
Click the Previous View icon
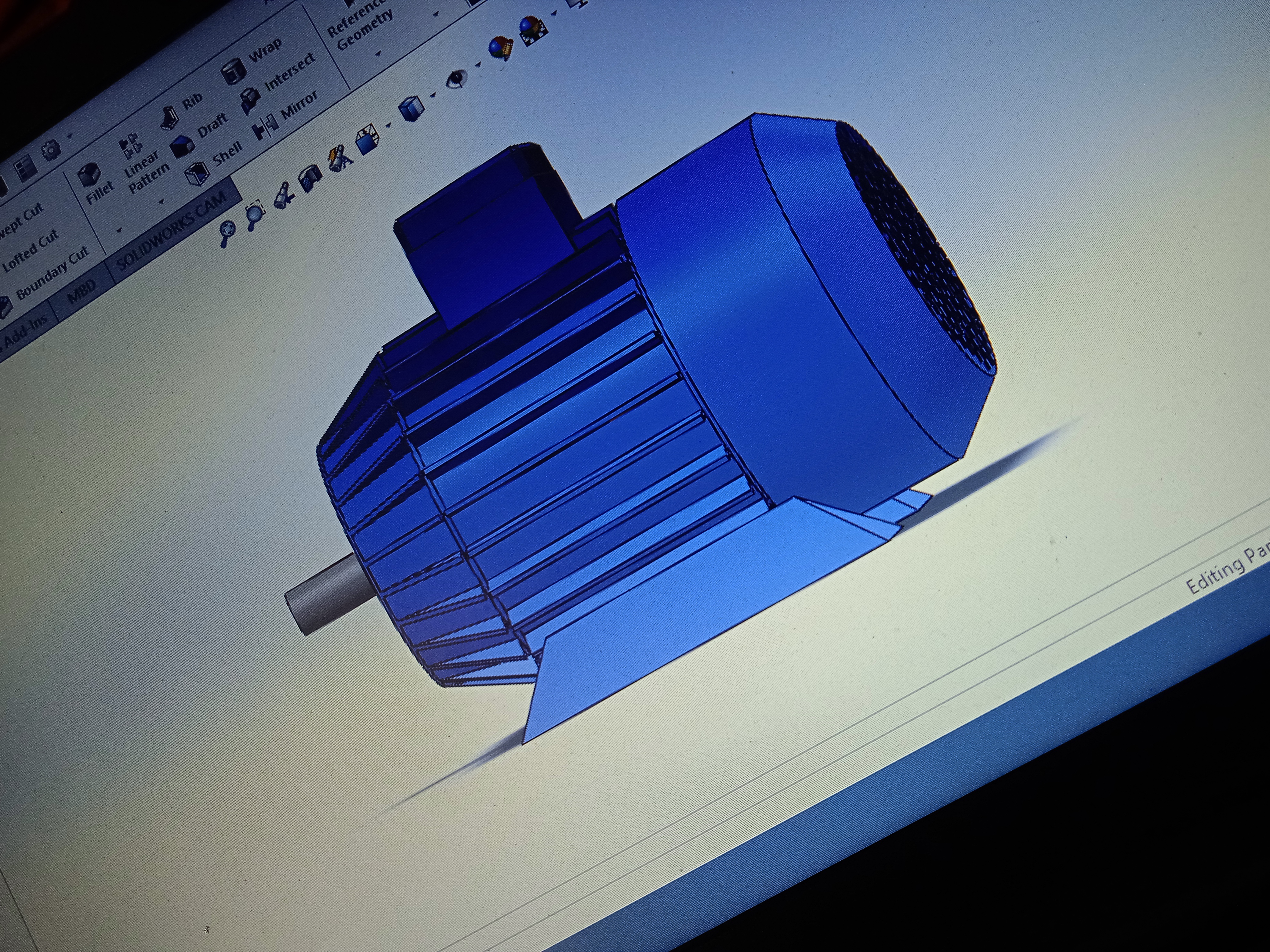284,197
